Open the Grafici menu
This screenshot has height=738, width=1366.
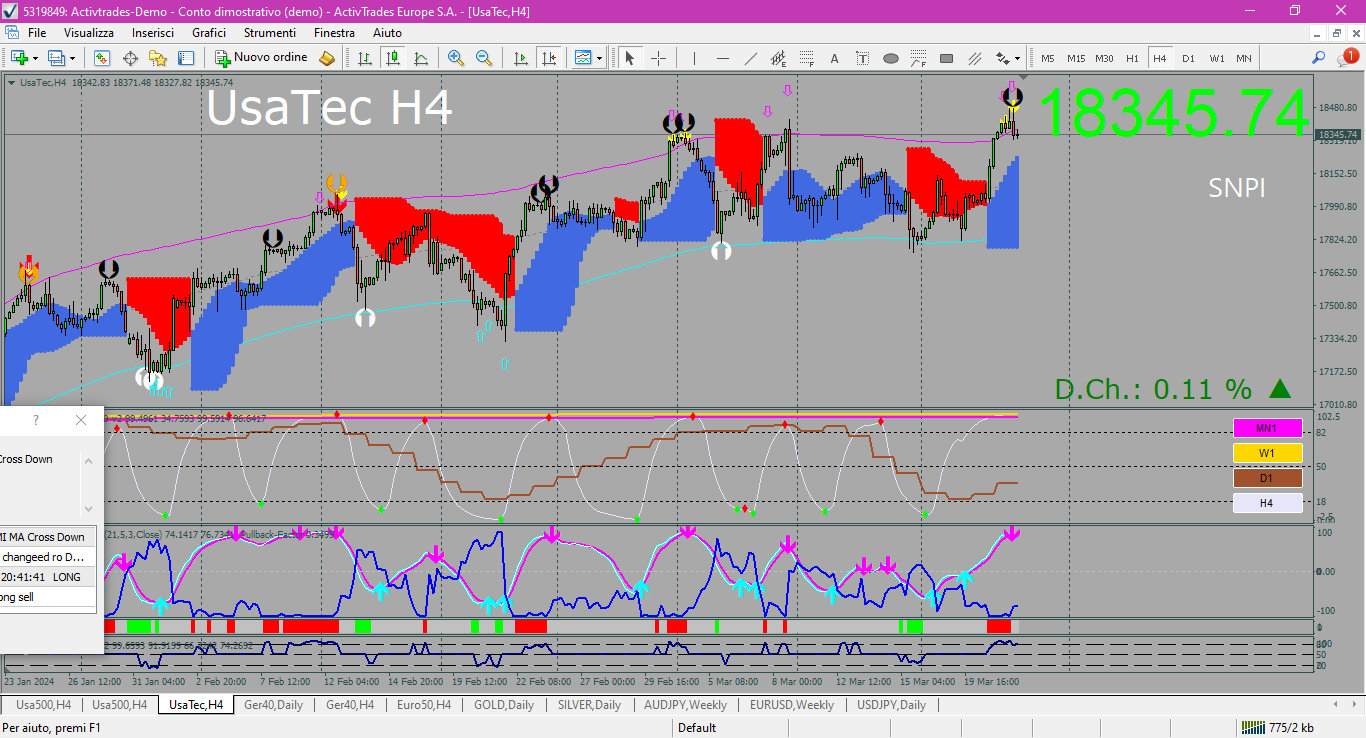click(x=209, y=32)
